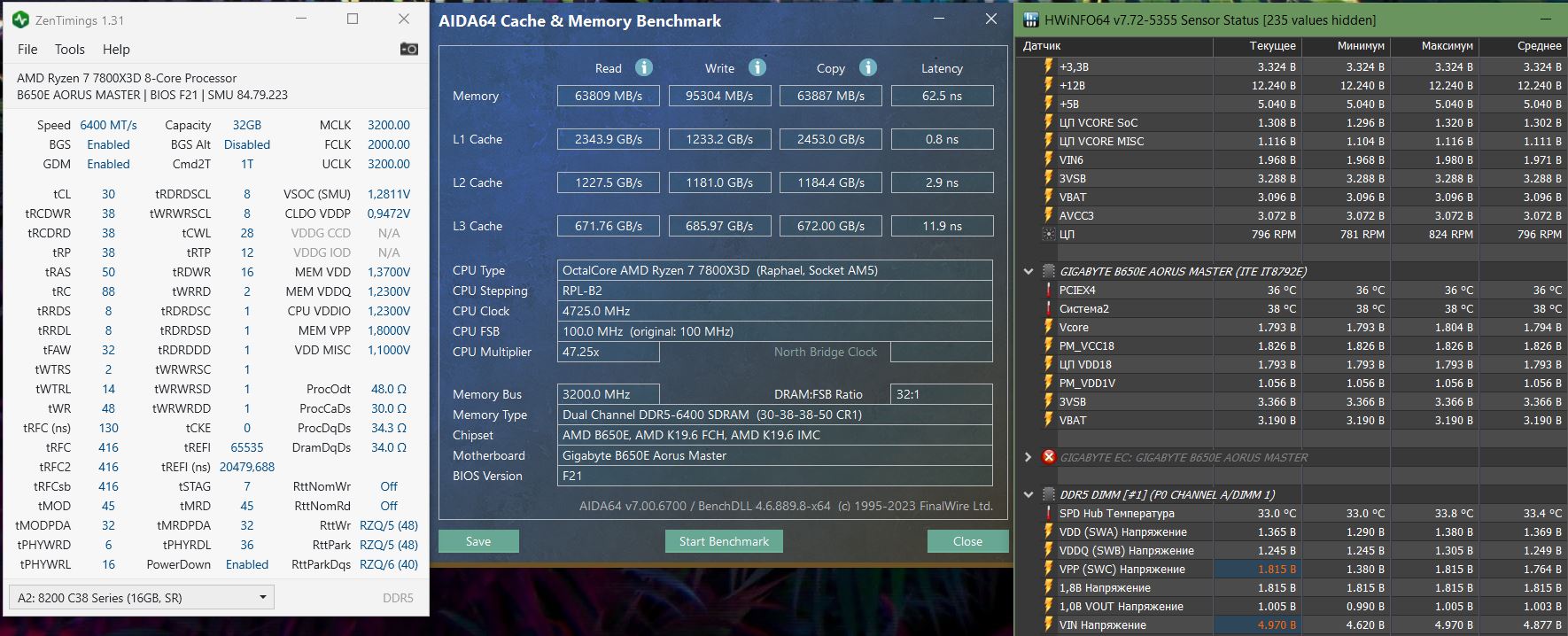
Task: Click the L1 Cache Read 2343.9 GB/s field
Action: pos(609,139)
